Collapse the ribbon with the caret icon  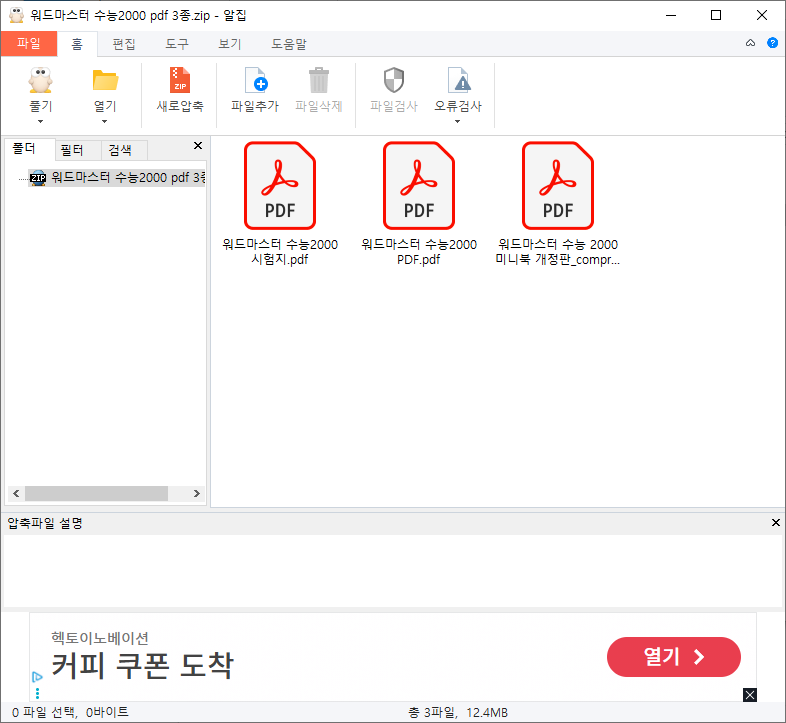pyautogui.click(x=750, y=43)
